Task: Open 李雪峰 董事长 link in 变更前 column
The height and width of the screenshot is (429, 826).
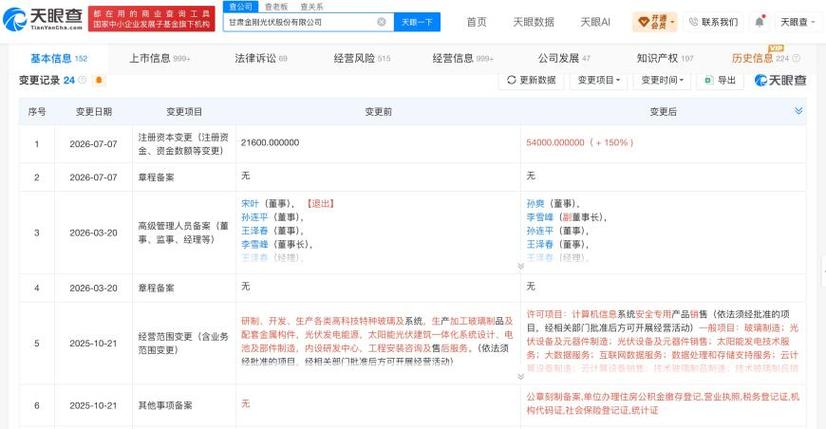Action: coord(255,245)
